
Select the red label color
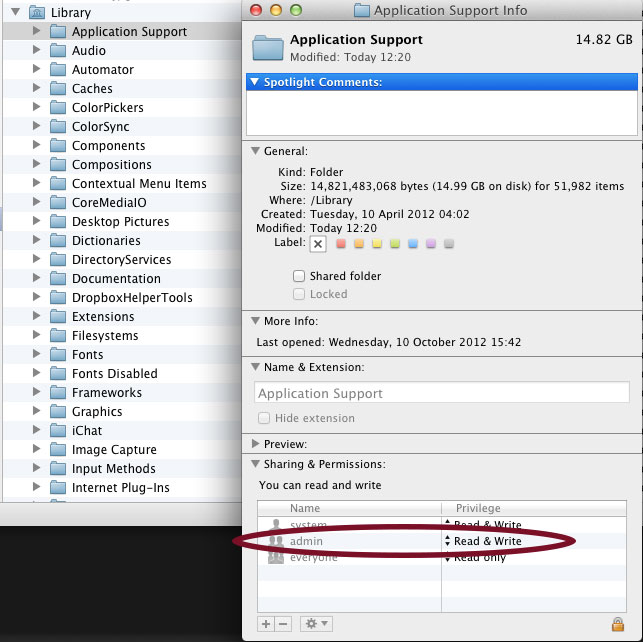coord(342,244)
